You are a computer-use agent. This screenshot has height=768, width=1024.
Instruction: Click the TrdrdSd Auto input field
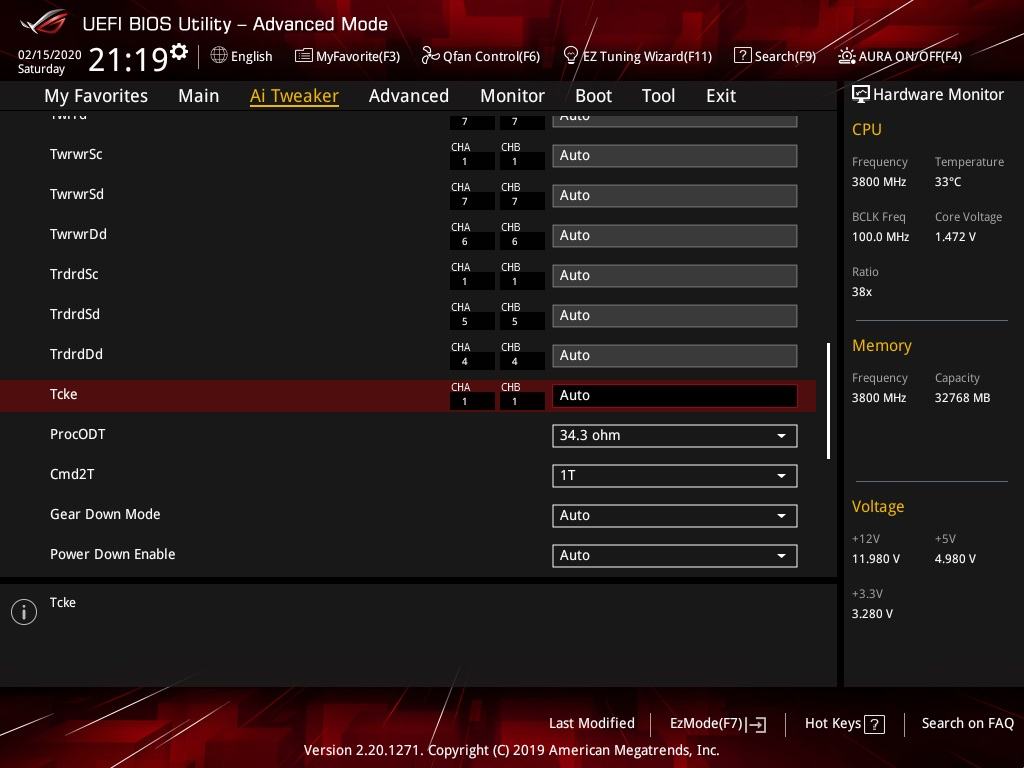pyautogui.click(x=675, y=315)
